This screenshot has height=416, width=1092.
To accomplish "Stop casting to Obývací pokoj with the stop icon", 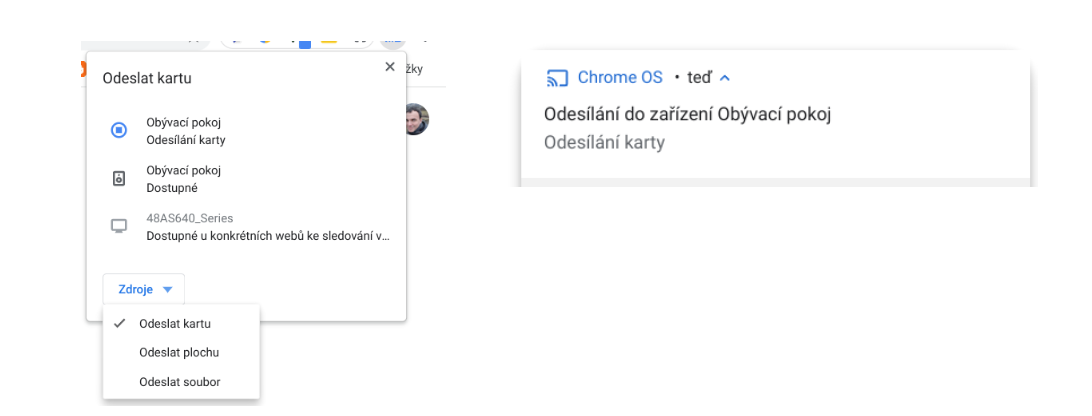I will pos(119,130).
